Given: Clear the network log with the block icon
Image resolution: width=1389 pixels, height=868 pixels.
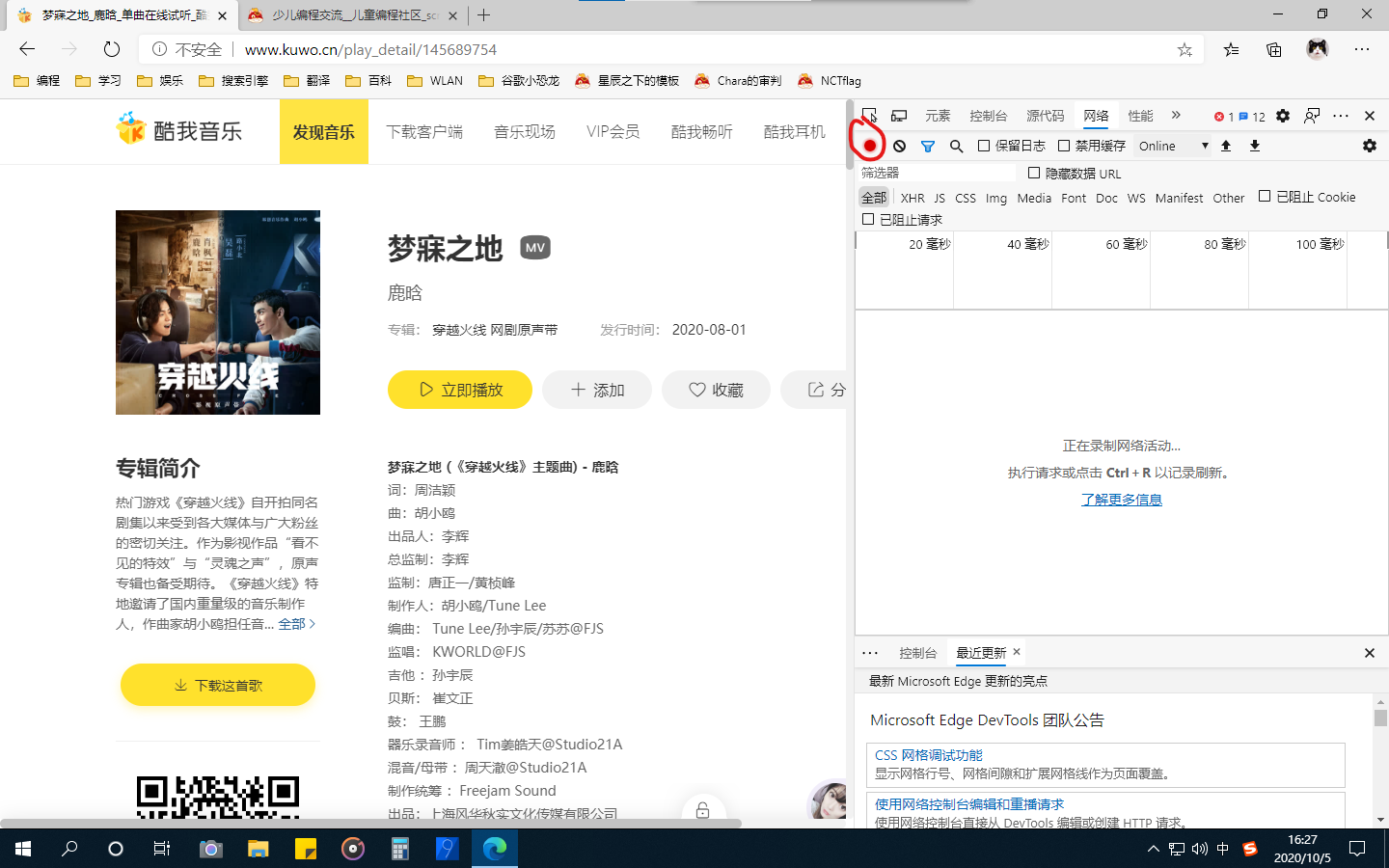Looking at the screenshot, I should (899, 146).
